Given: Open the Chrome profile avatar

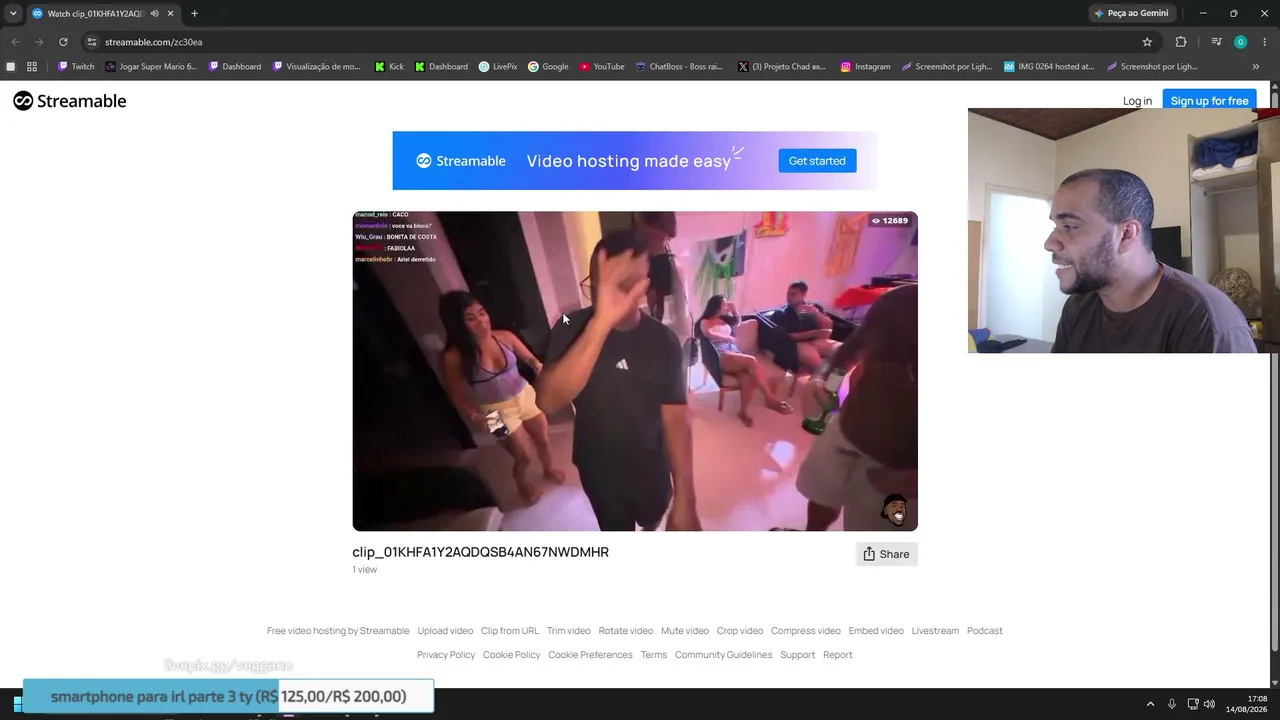Looking at the screenshot, I should (1240, 42).
